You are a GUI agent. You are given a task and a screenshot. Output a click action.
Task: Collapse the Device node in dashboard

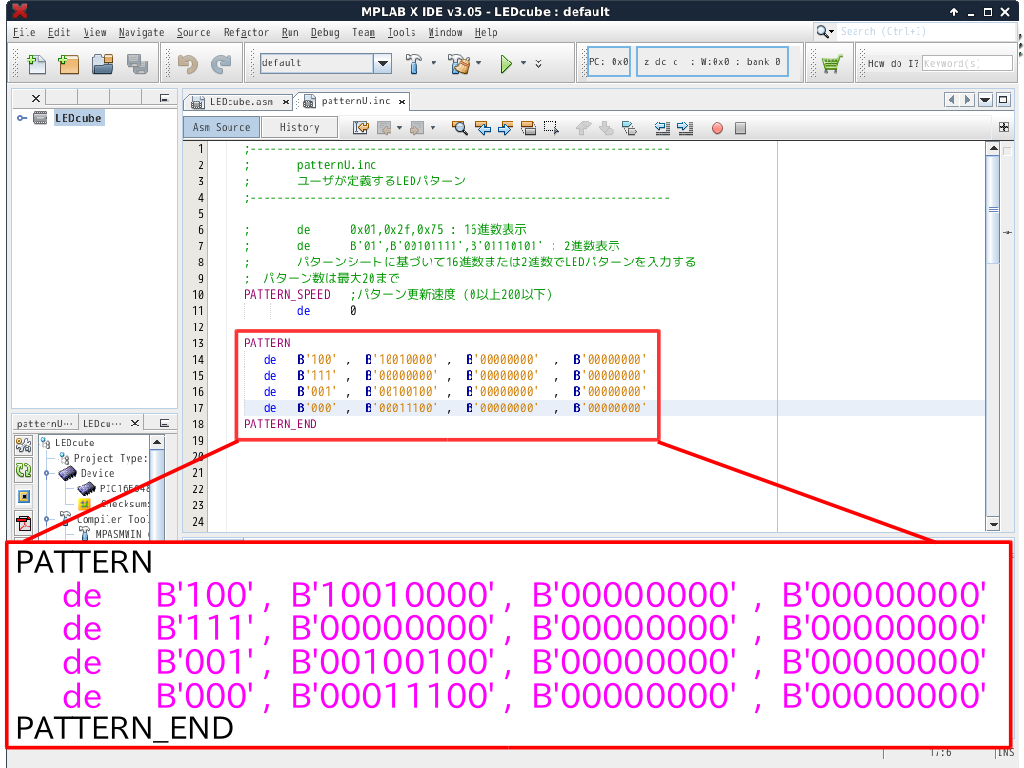pyautogui.click(x=46, y=473)
